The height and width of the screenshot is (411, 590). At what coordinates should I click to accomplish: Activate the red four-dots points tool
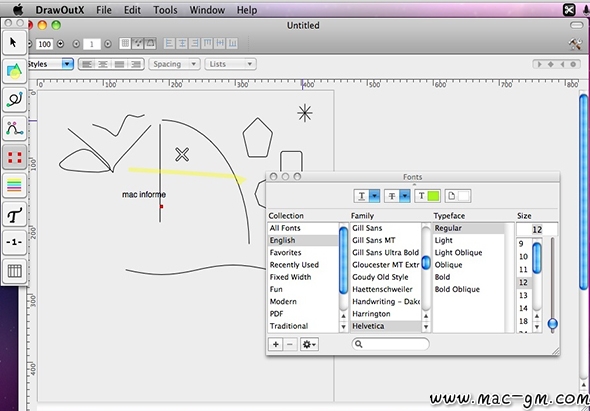[14, 157]
